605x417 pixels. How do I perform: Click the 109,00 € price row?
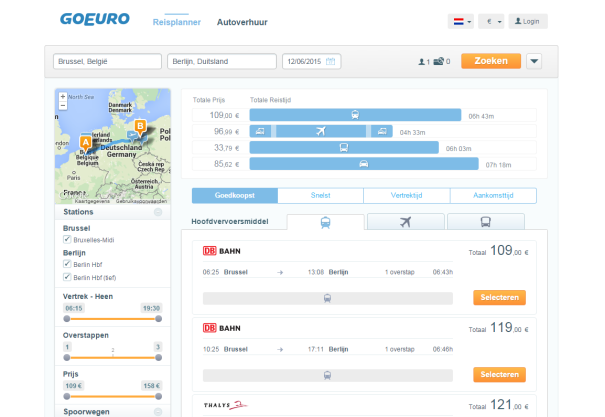click(x=364, y=115)
